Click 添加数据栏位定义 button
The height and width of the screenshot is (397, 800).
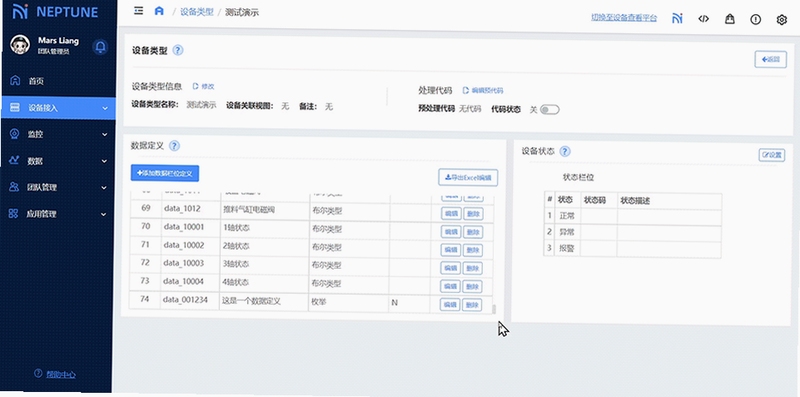click(x=165, y=173)
